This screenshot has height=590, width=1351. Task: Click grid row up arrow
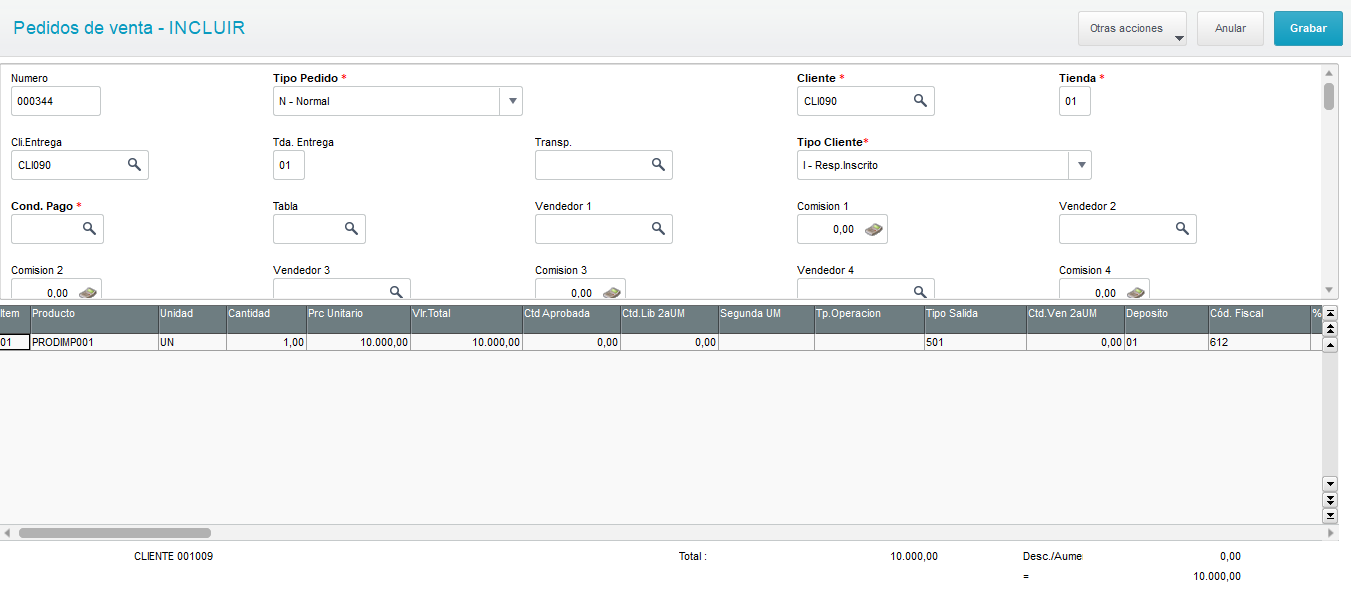1330,345
